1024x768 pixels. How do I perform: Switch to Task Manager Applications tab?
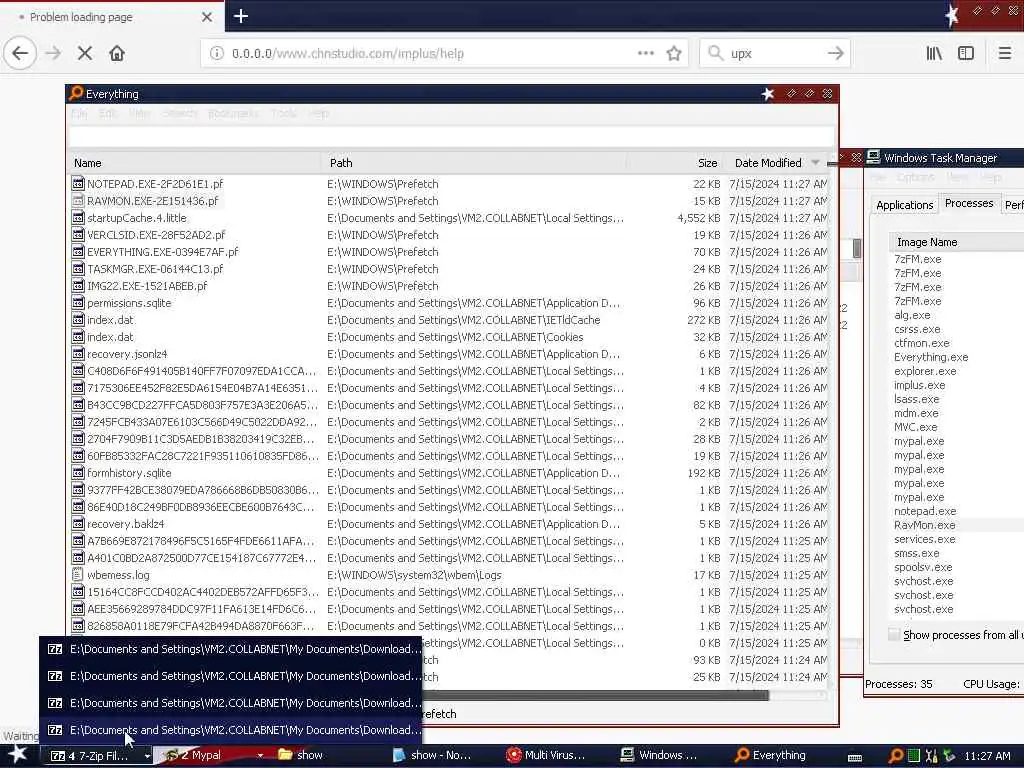[x=904, y=205]
